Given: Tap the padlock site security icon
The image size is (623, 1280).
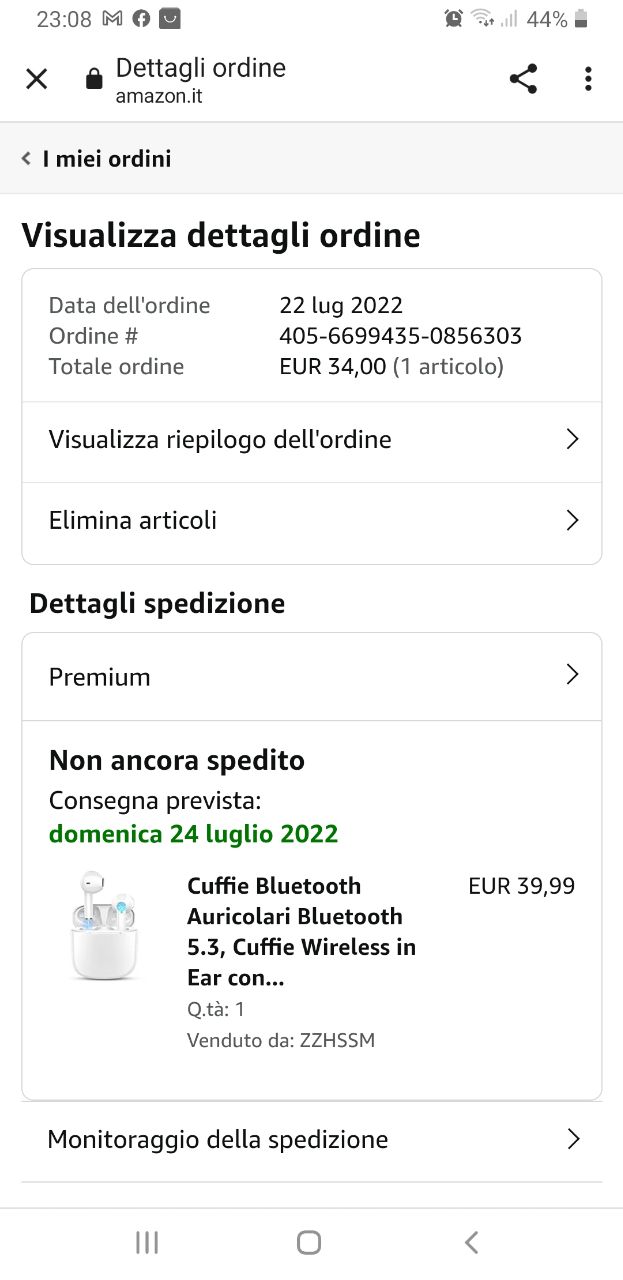Looking at the screenshot, I should (x=94, y=80).
